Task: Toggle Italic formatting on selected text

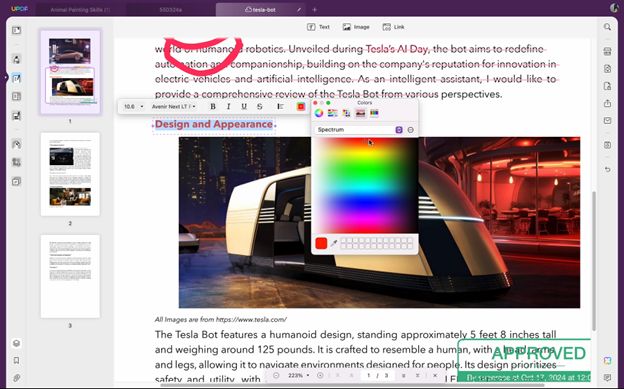Action: (228, 106)
